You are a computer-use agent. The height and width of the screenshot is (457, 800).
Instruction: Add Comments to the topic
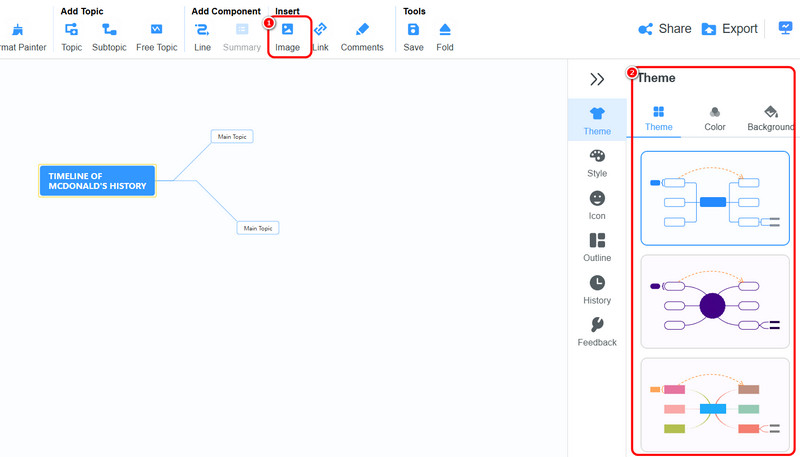(x=362, y=38)
